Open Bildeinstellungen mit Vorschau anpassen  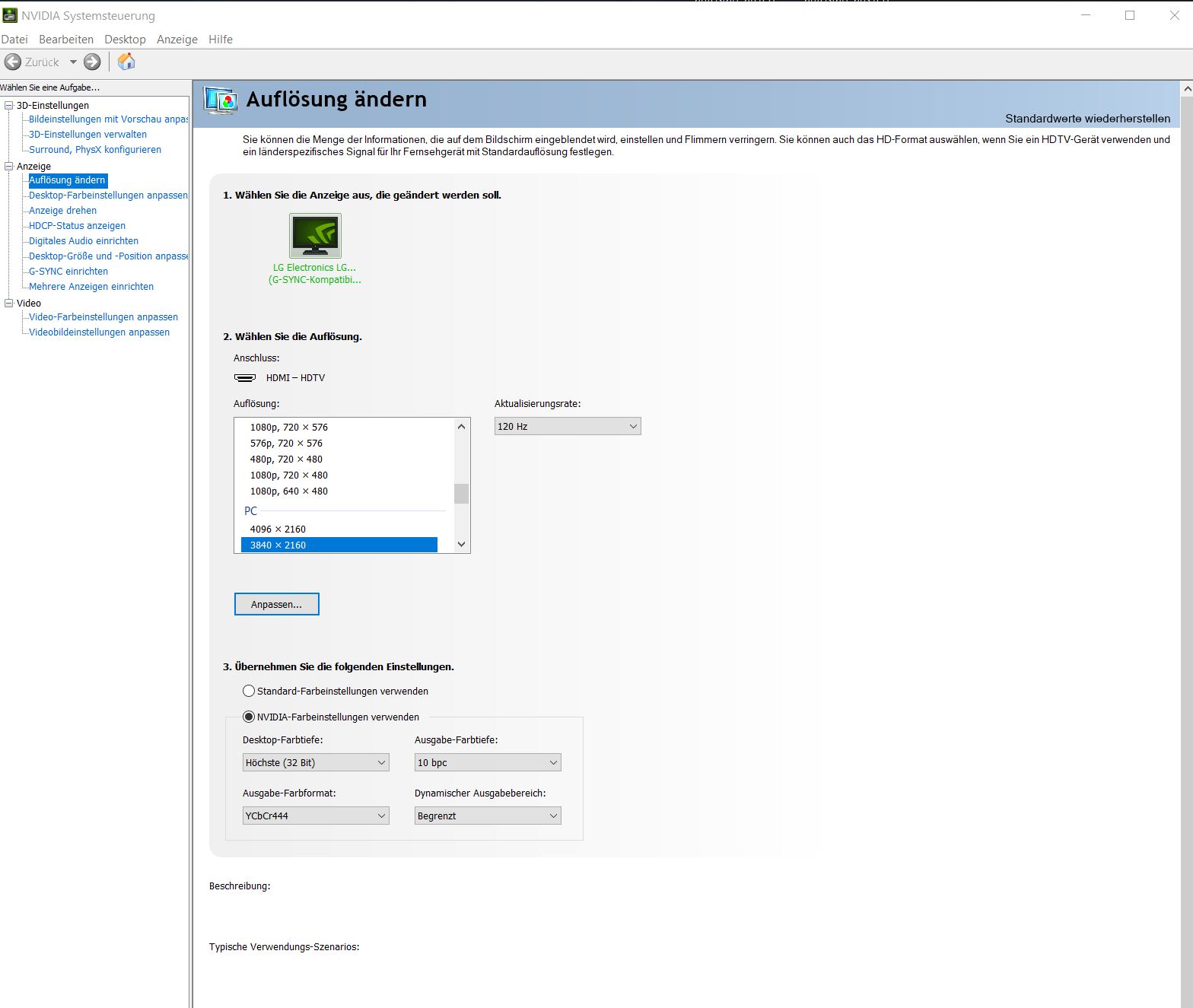click(108, 119)
